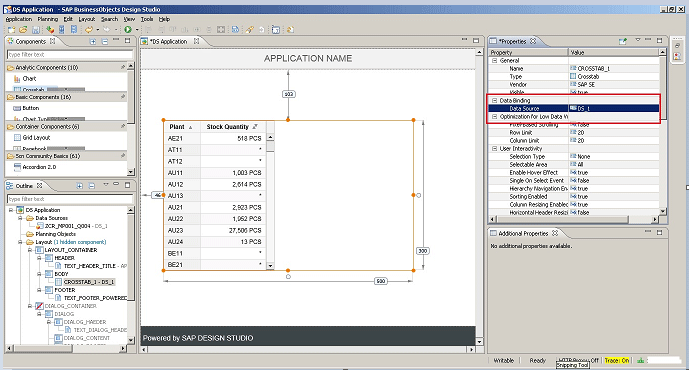689x370 pixels.
Task: Collapse the User Interactivity property group
Action: click(495, 149)
